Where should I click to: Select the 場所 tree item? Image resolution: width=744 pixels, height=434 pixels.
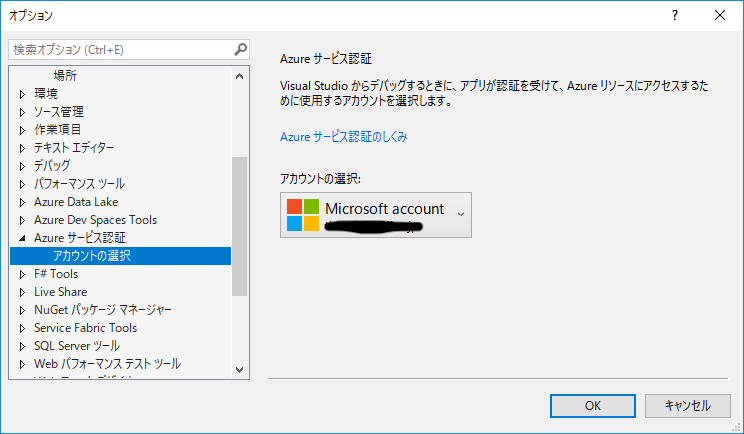65,75
